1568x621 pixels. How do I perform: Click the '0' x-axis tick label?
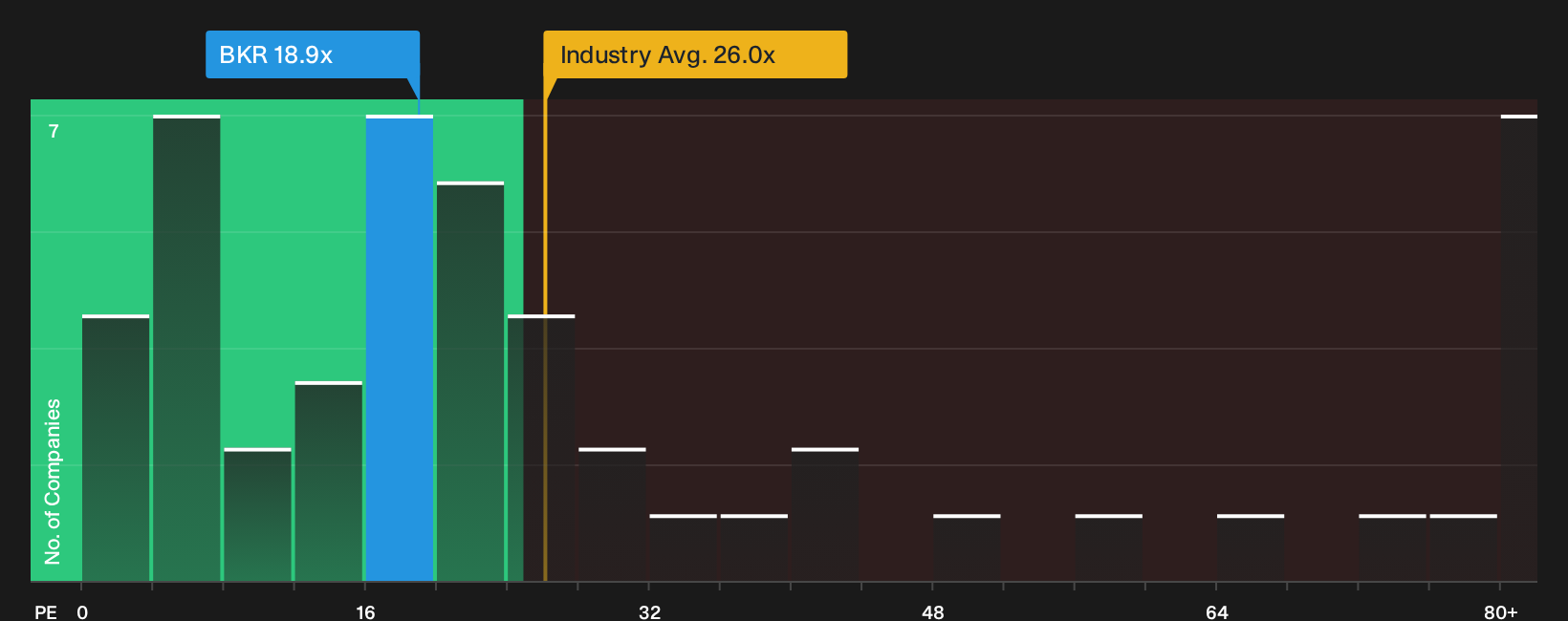(82, 612)
